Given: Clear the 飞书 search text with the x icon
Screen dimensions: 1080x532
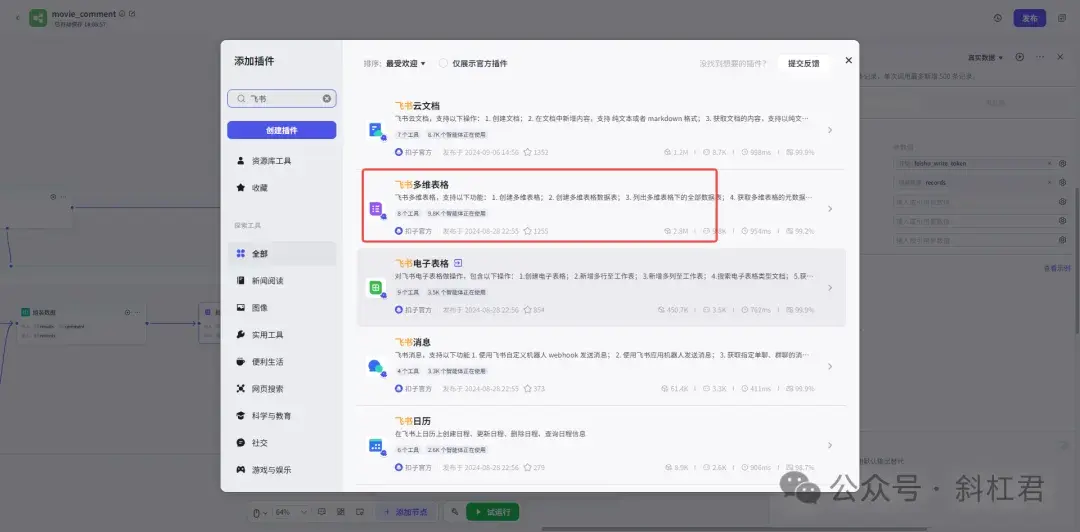Looking at the screenshot, I should pyautogui.click(x=326, y=99).
